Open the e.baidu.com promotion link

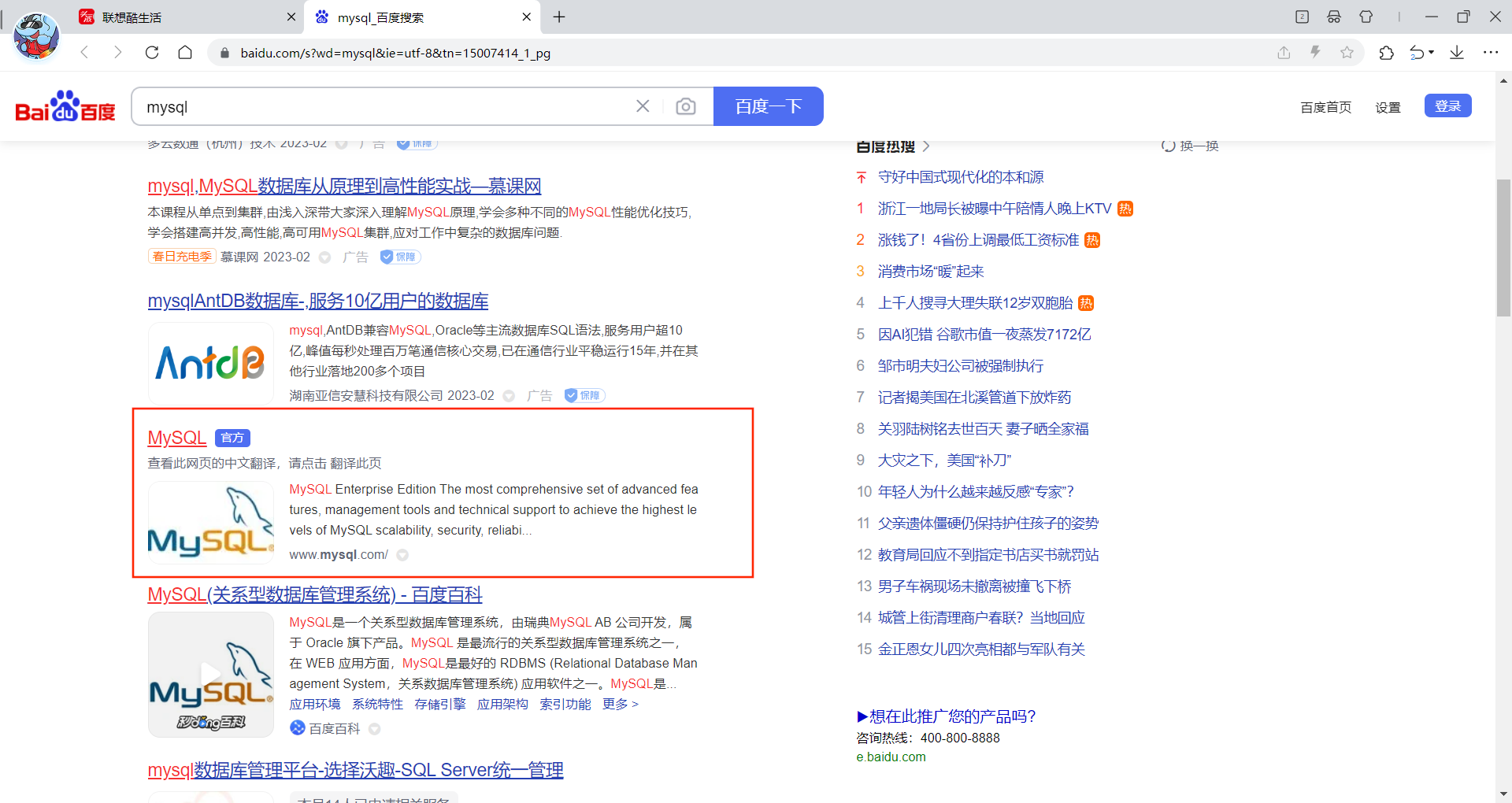[891, 757]
